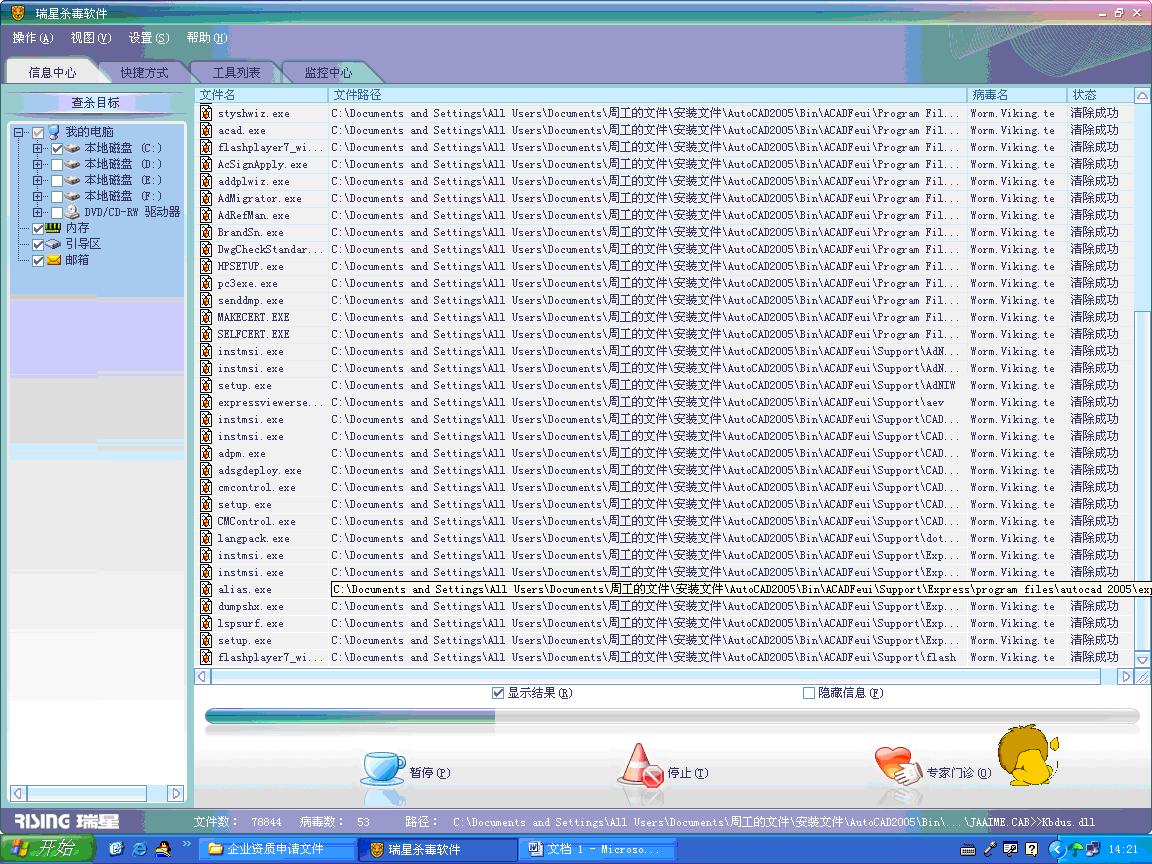The image size is (1152, 864).
Task: Expand local disk D: tree node
Action: point(37,165)
